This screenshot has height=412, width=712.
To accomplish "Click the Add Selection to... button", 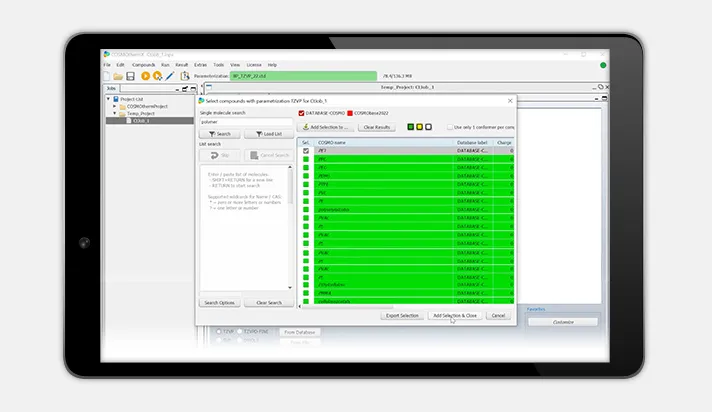I will pos(325,127).
